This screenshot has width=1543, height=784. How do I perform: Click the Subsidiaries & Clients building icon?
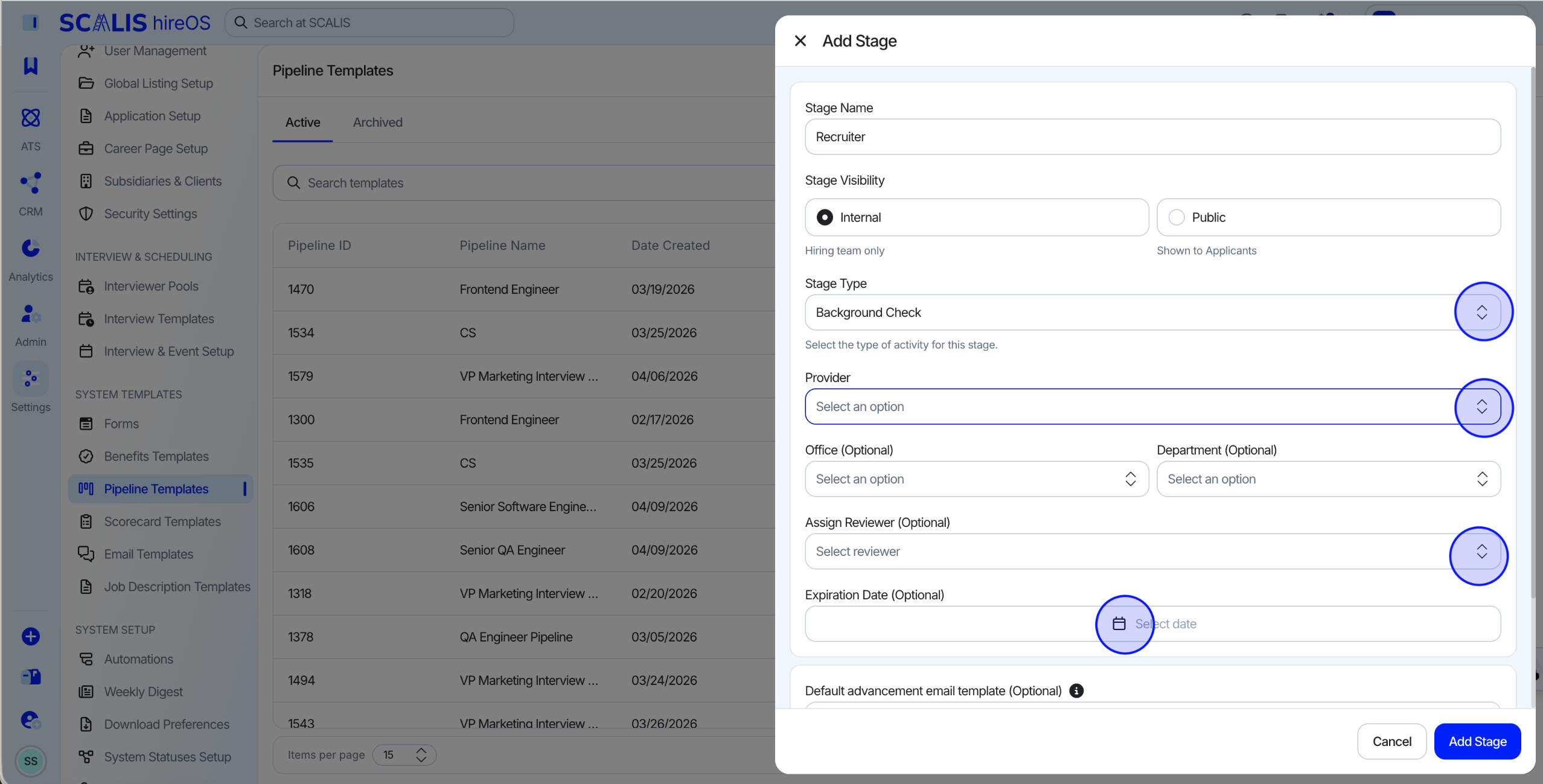click(86, 181)
